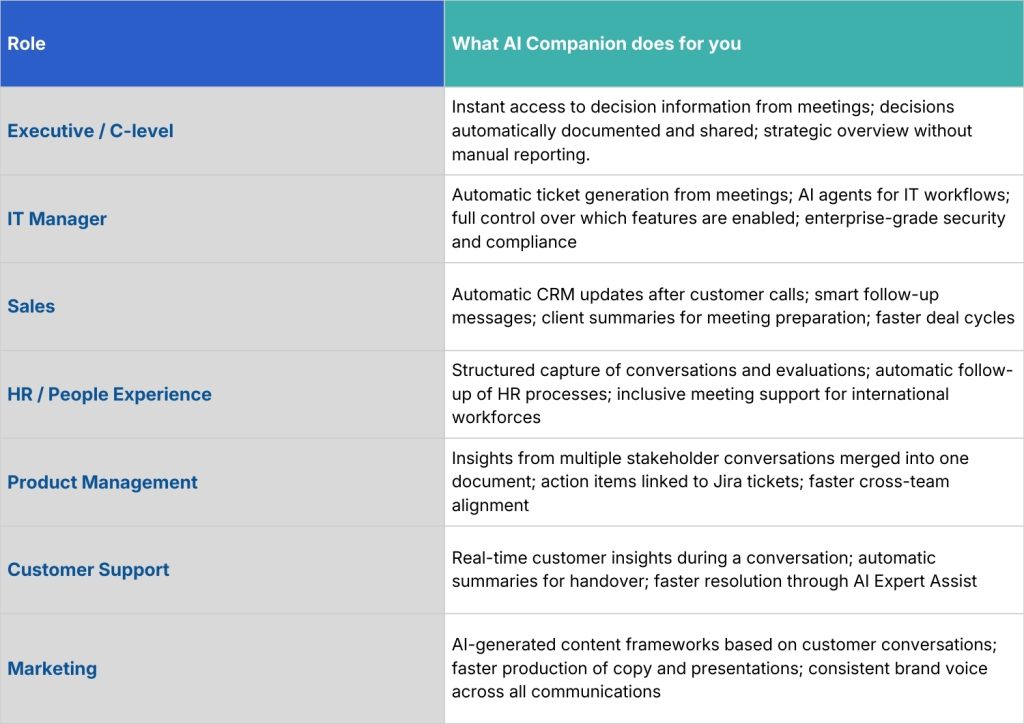Open the Customer Support role link

point(88,569)
